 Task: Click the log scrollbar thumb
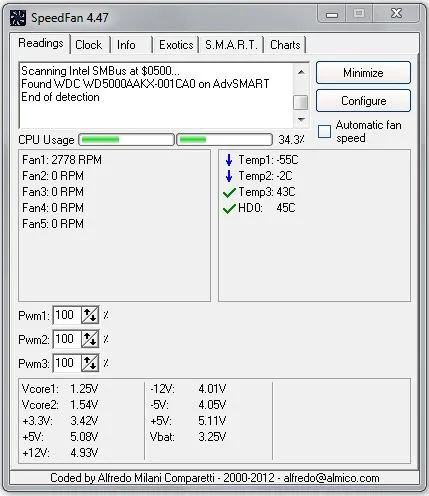[x=301, y=102]
